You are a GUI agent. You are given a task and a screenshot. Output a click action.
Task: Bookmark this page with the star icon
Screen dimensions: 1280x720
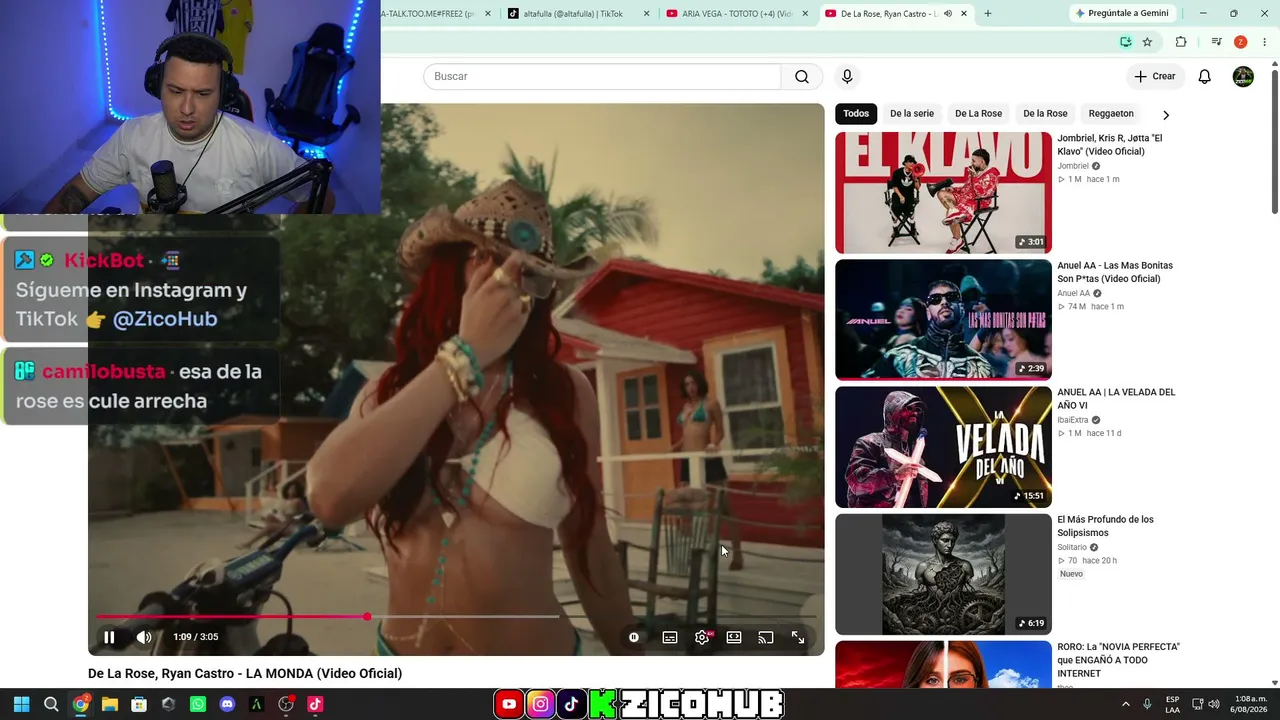[x=1147, y=42]
